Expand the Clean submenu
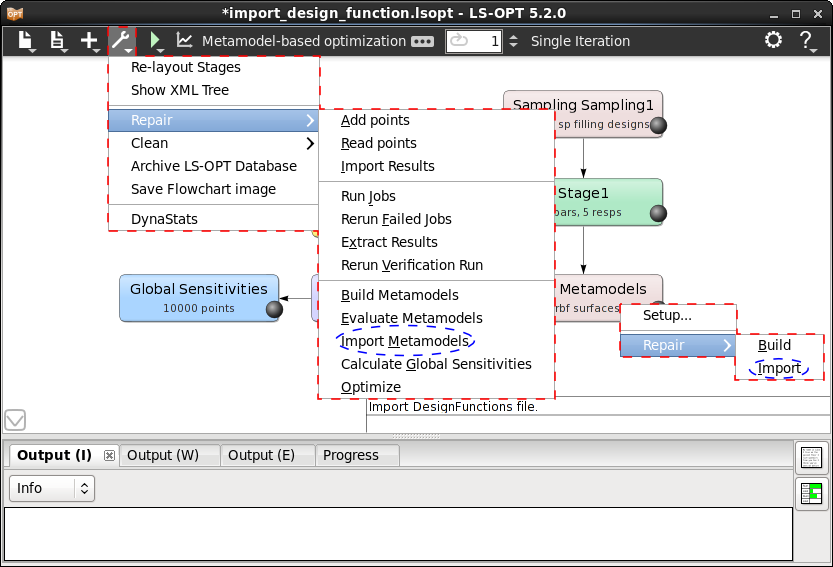 point(214,143)
